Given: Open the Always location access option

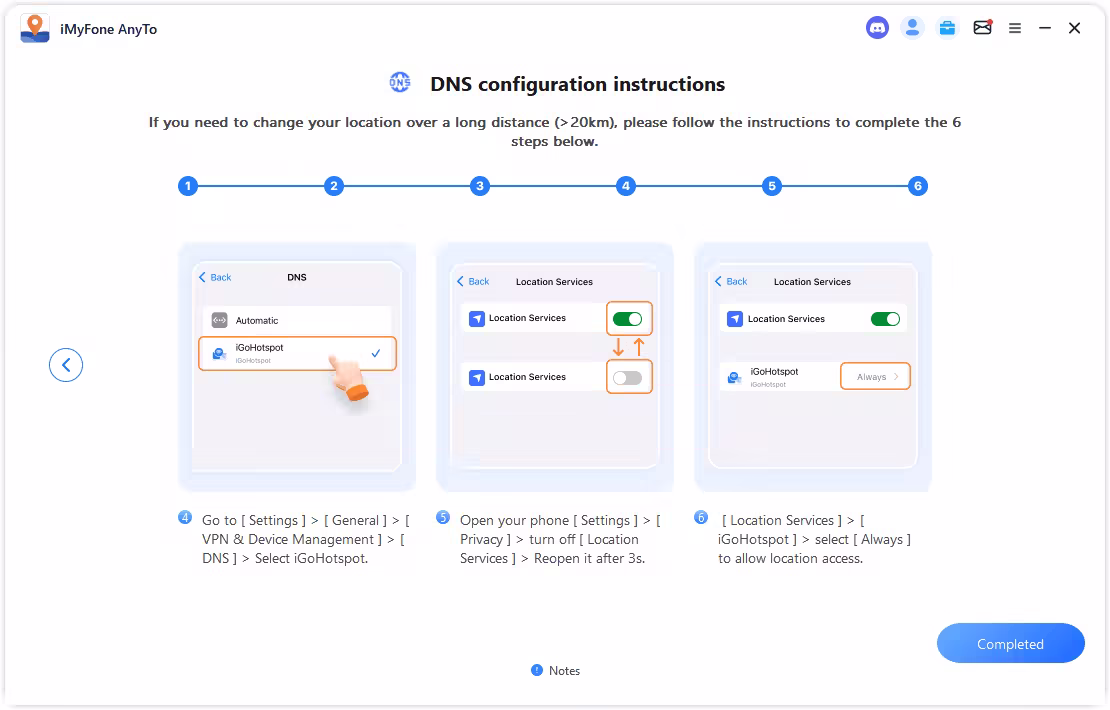Looking at the screenshot, I should click(x=875, y=376).
